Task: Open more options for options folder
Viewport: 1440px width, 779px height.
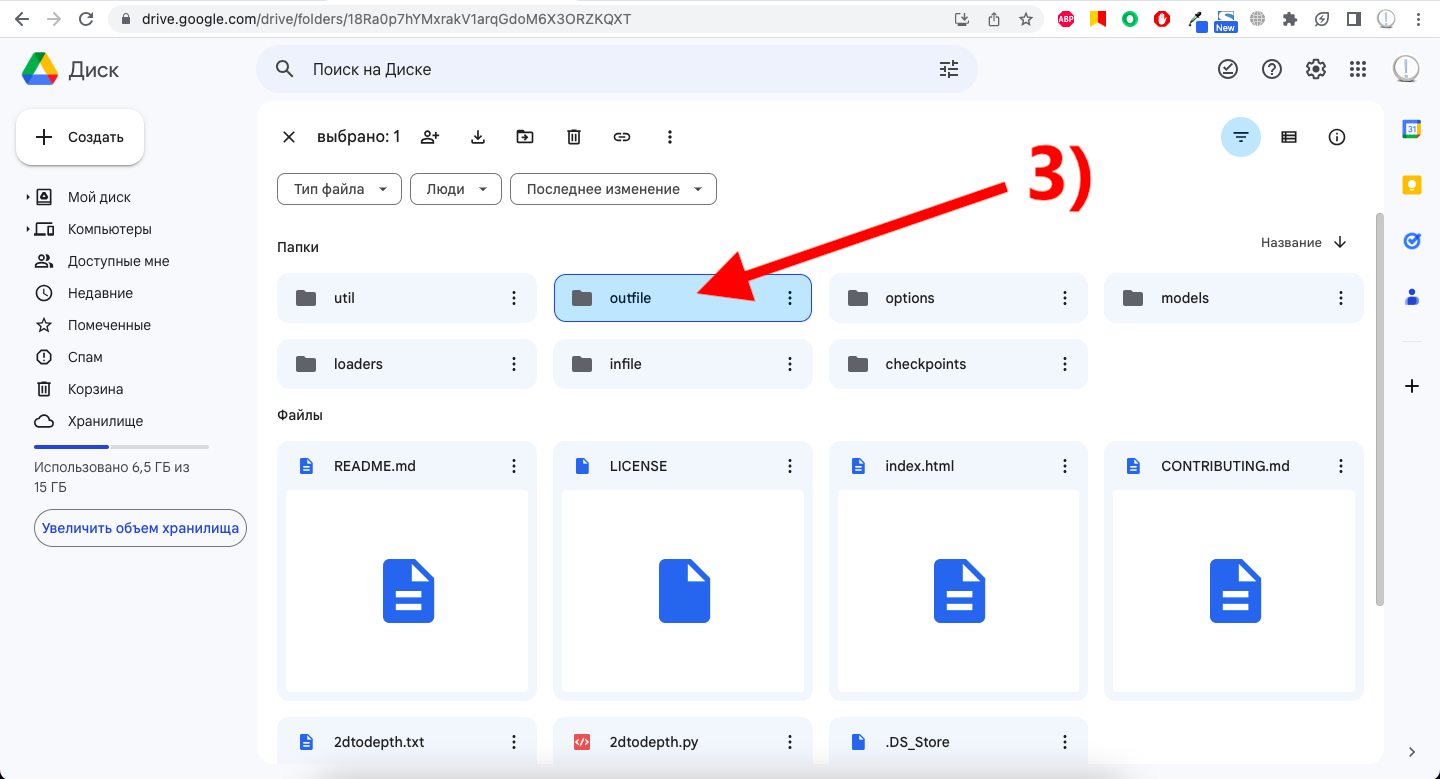Action: (x=1066, y=298)
